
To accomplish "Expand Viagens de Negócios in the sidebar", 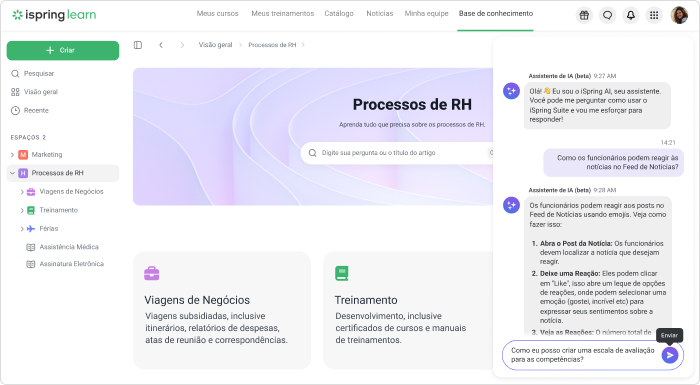I will [x=22, y=192].
